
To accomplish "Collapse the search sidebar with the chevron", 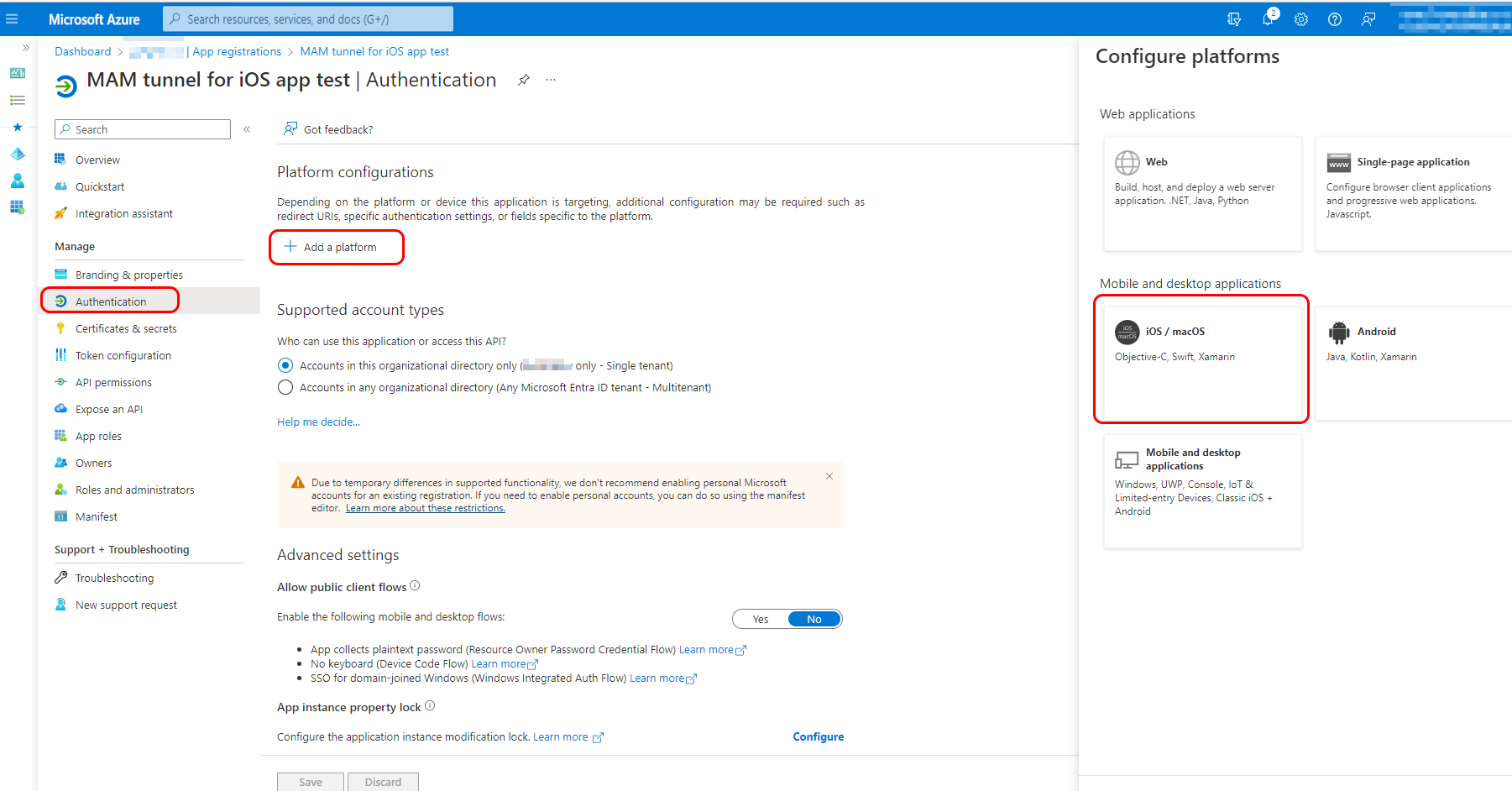I will click(247, 129).
